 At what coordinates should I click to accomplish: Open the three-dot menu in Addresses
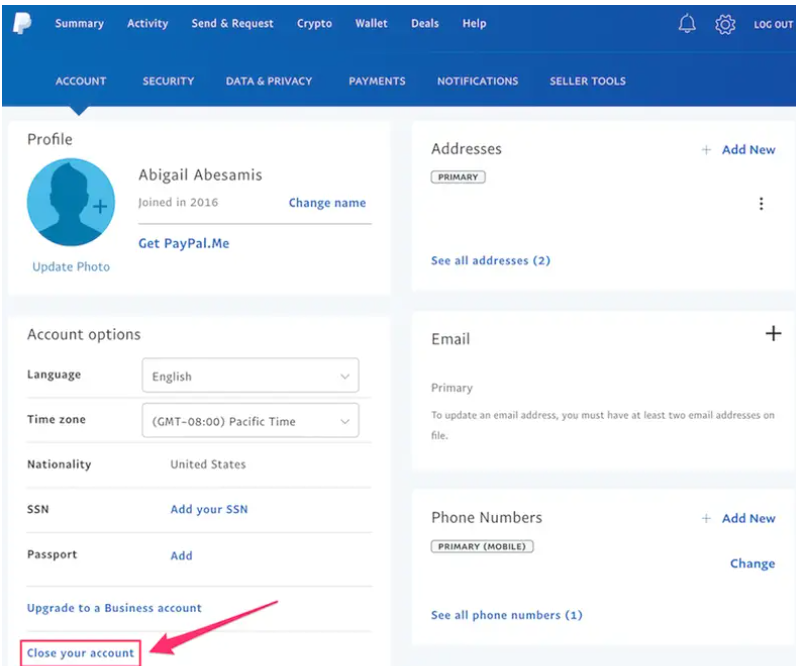point(760,204)
